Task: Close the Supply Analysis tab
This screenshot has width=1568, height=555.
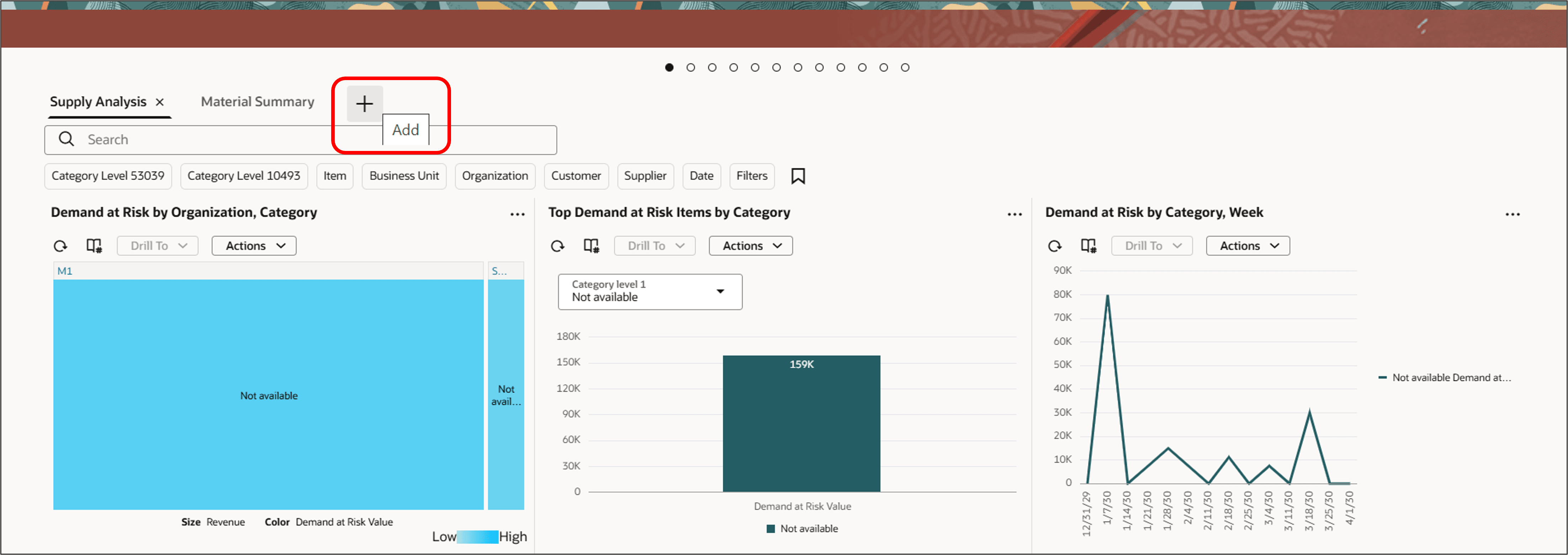Action: coord(160,102)
